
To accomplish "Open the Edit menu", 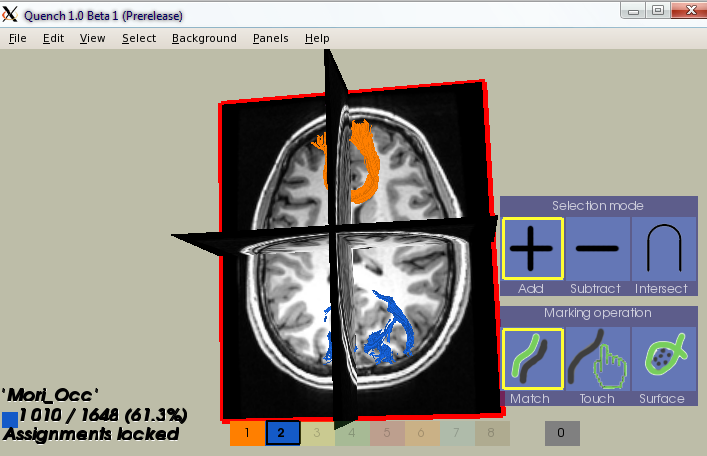I will coord(53,38).
